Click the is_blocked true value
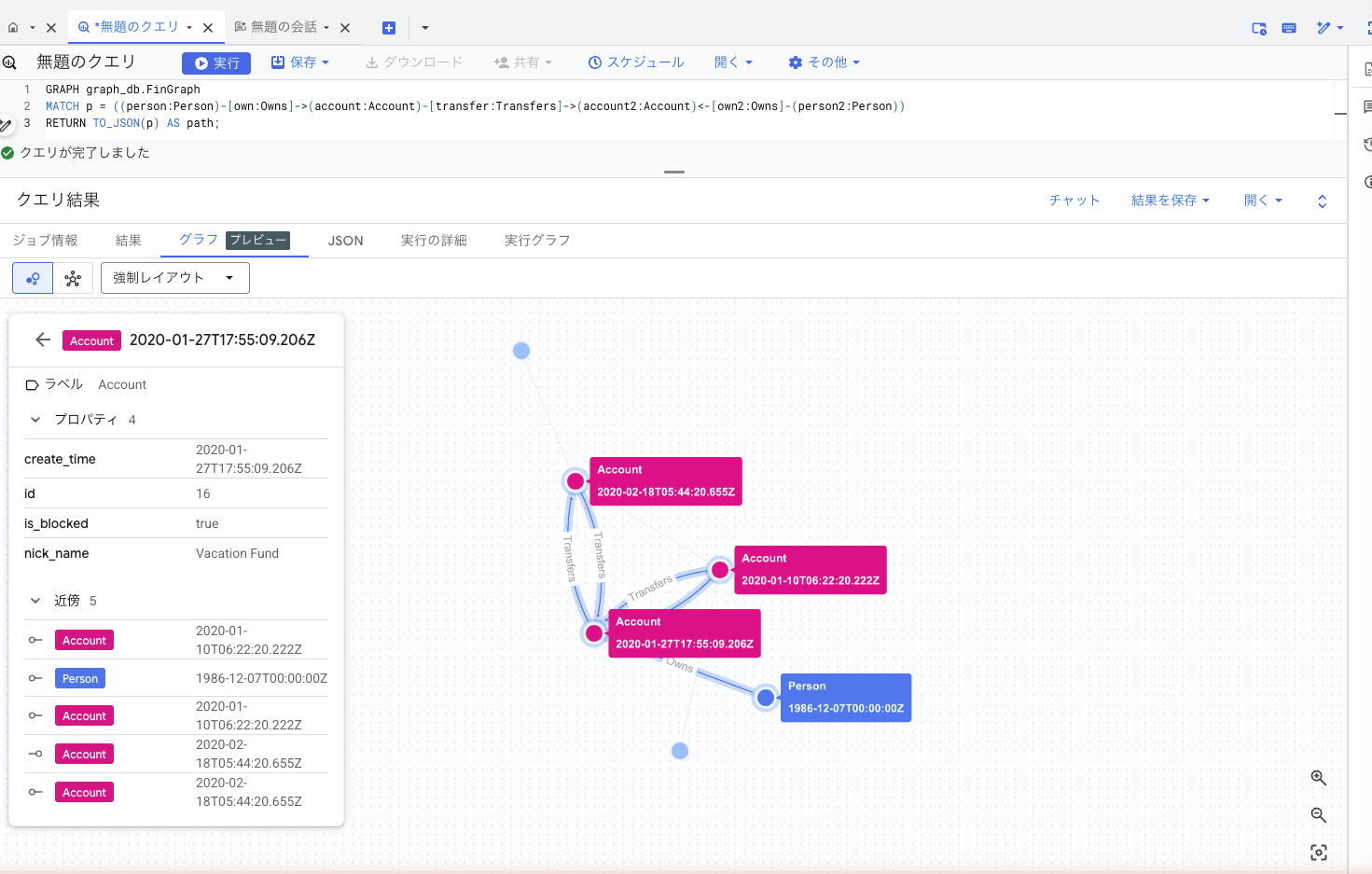Viewport: 1372px width, 874px height. (207, 523)
